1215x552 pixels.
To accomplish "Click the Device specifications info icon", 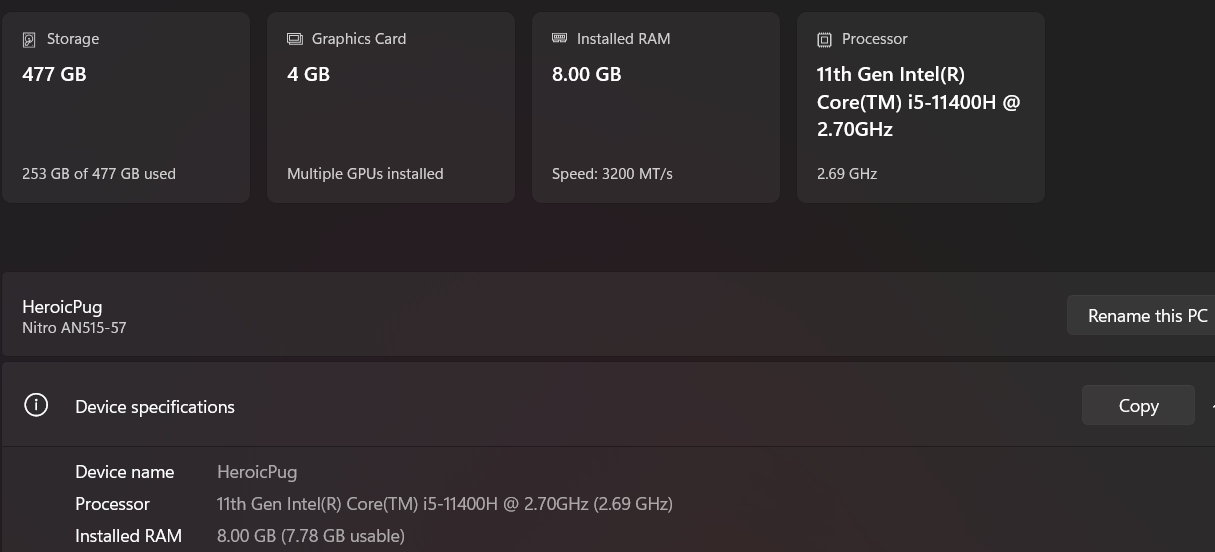I will tap(36, 406).
